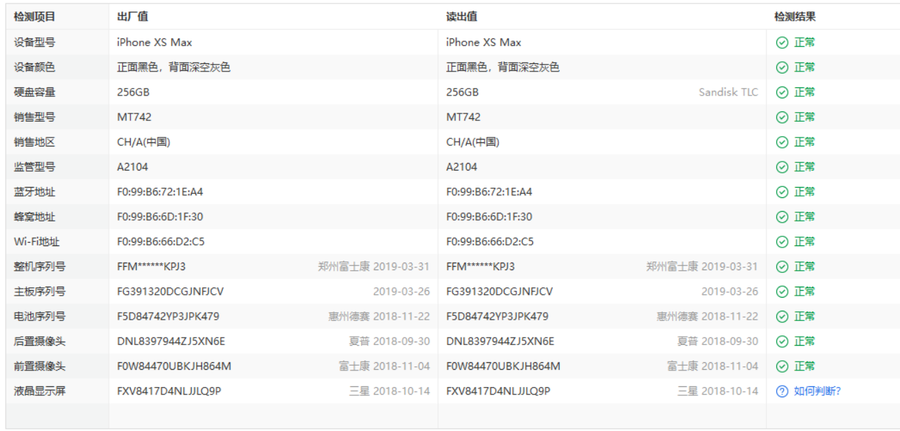Click the green check icon for 销售地区 row
The width and height of the screenshot is (900, 431).
(782, 142)
